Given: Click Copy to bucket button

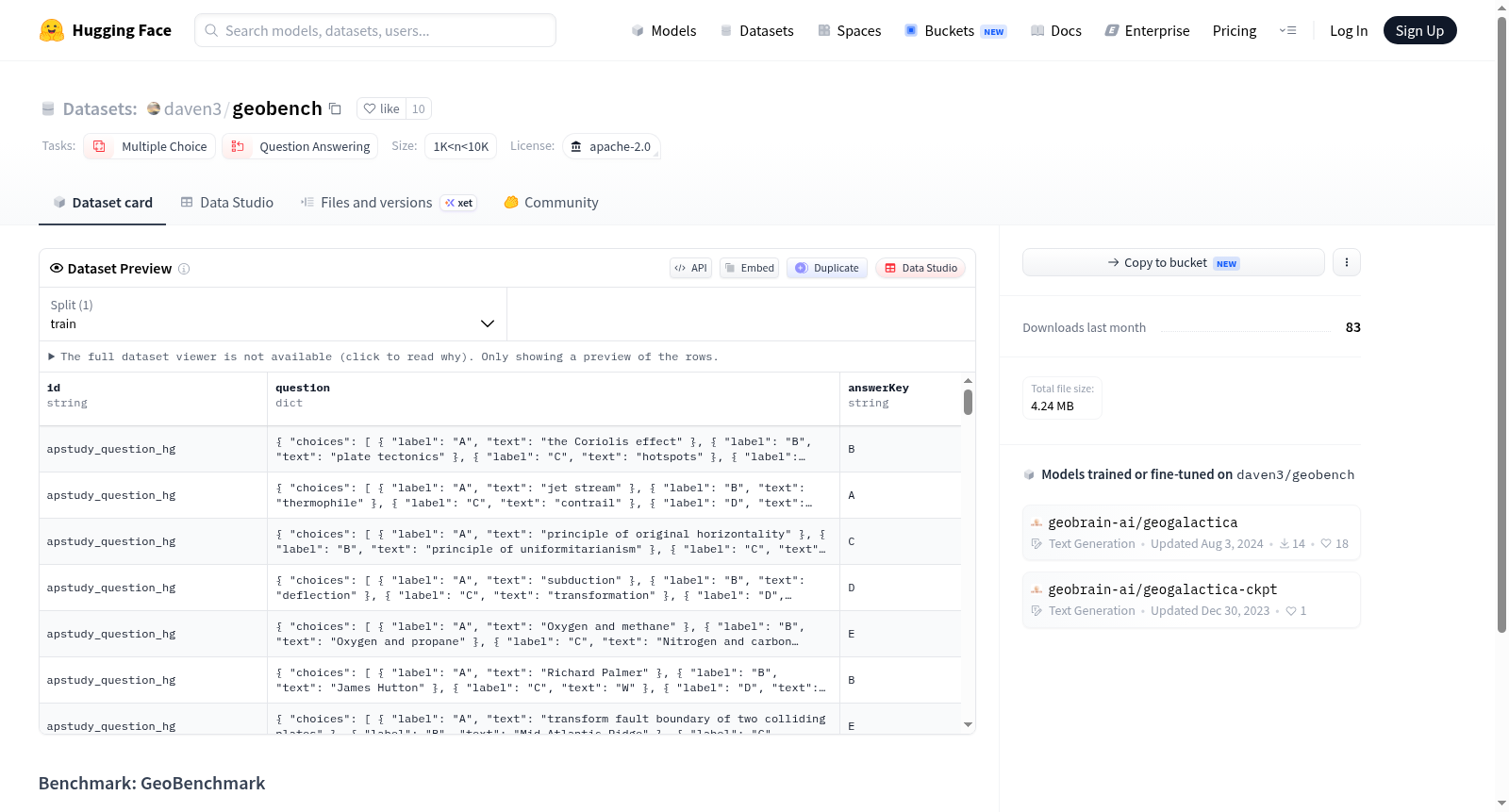Looking at the screenshot, I should click(1173, 262).
